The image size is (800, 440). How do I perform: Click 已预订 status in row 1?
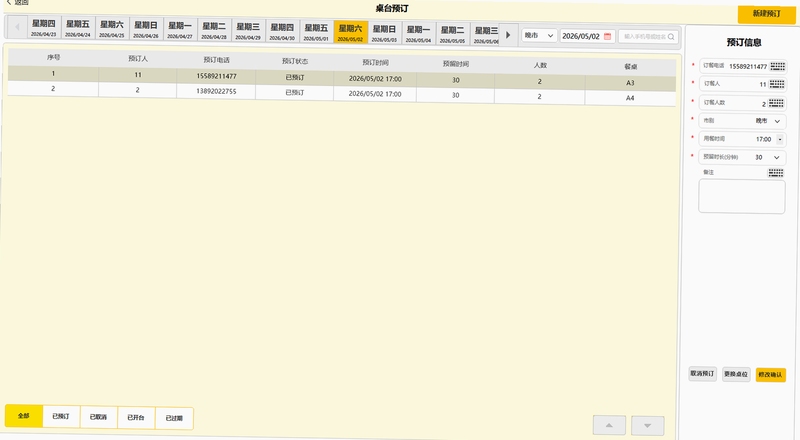(295, 78)
